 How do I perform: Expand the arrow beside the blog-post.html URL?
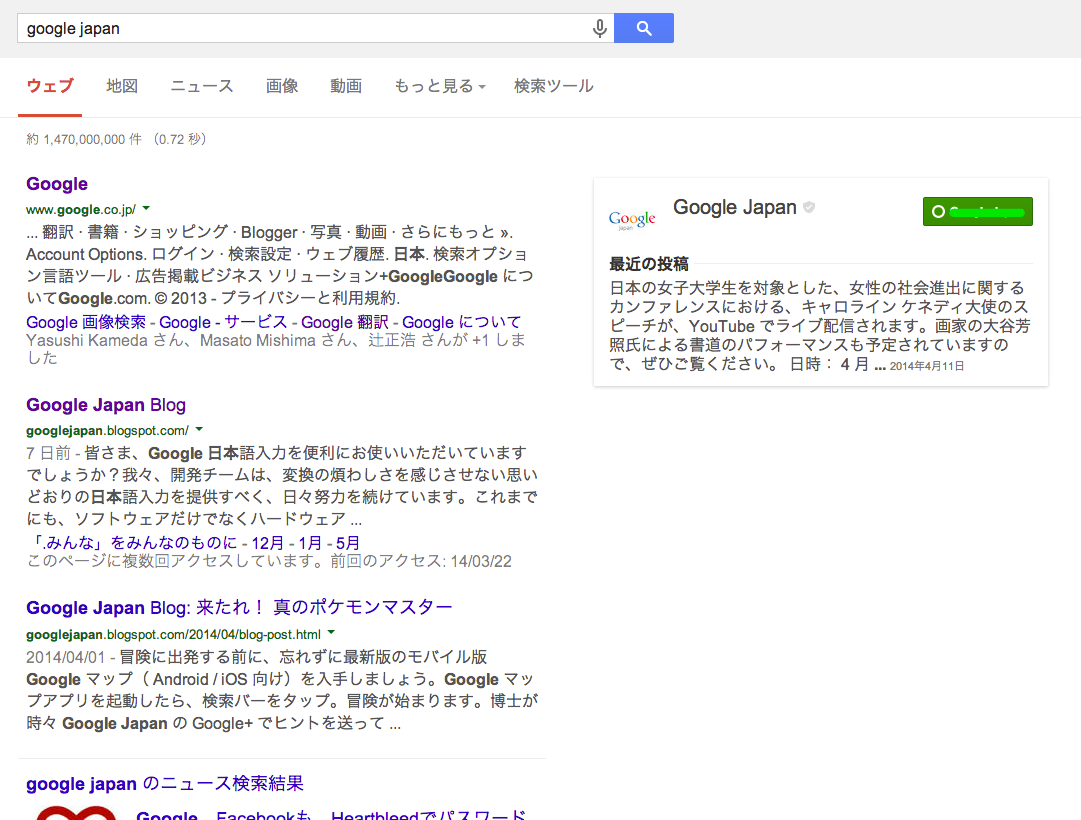tap(331, 633)
